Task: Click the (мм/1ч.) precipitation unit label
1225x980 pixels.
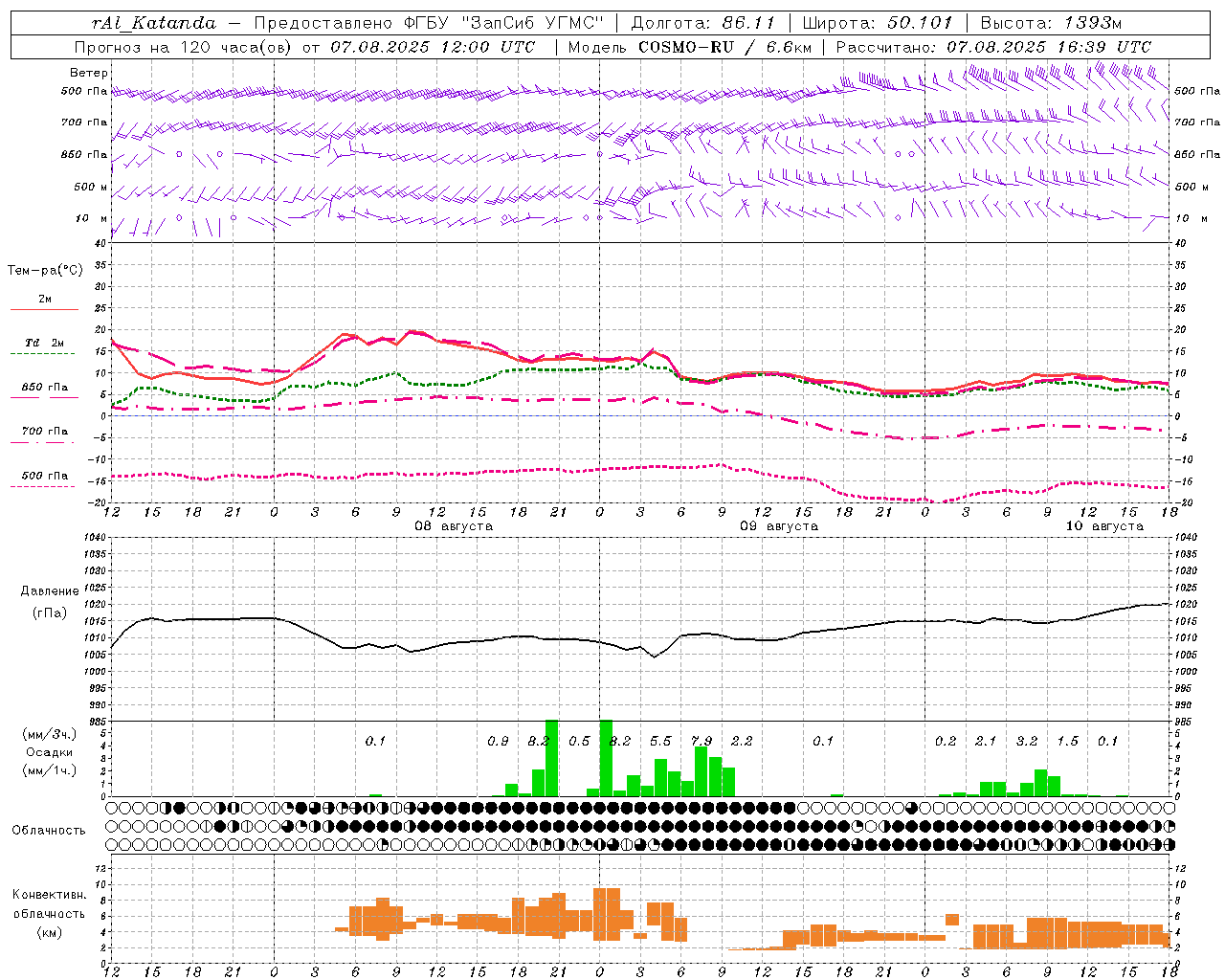Action: tap(50, 770)
